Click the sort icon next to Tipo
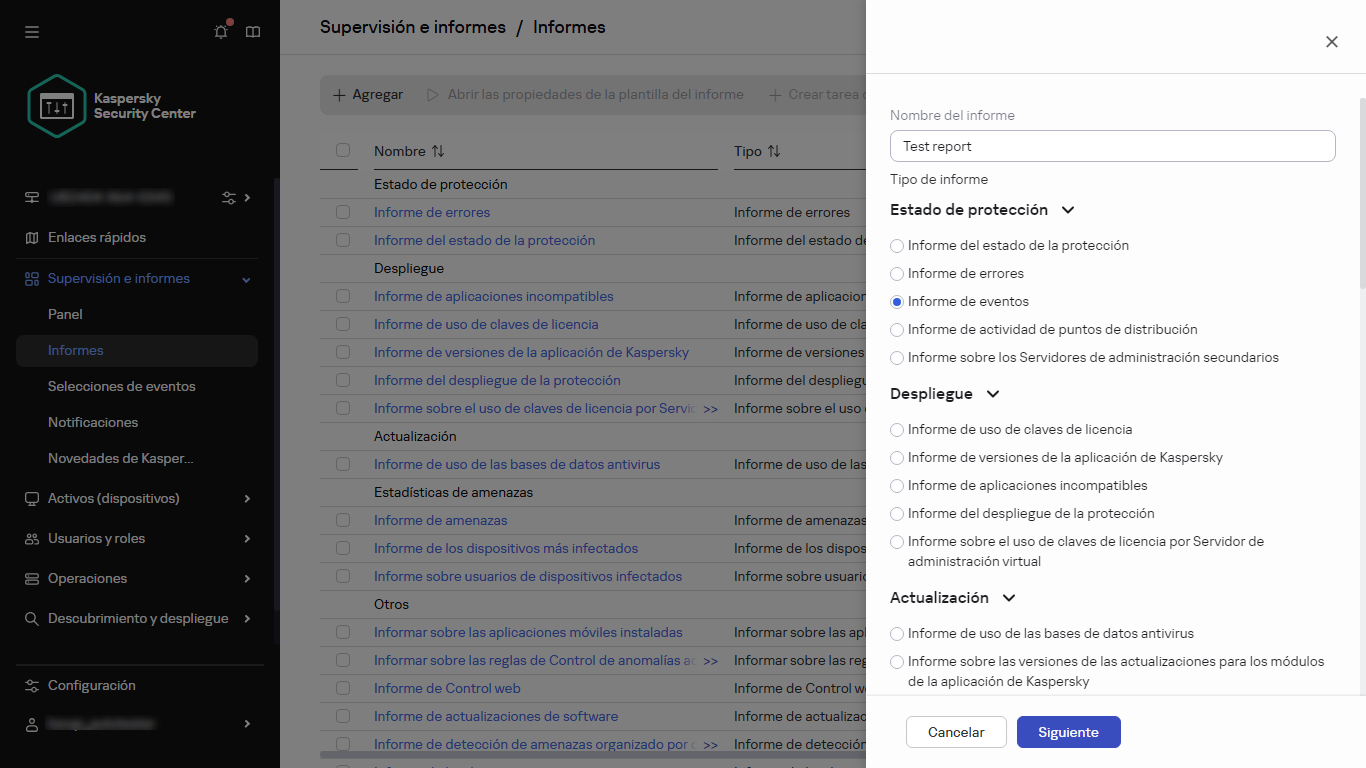Viewport: 1366px width, 768px height. 773,151
